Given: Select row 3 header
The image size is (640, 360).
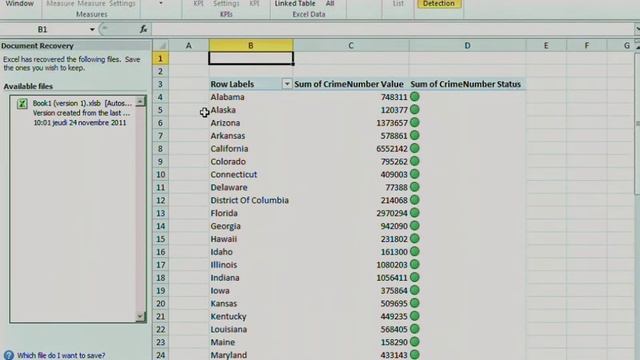Looking at the screenshot, I should 160,84.
